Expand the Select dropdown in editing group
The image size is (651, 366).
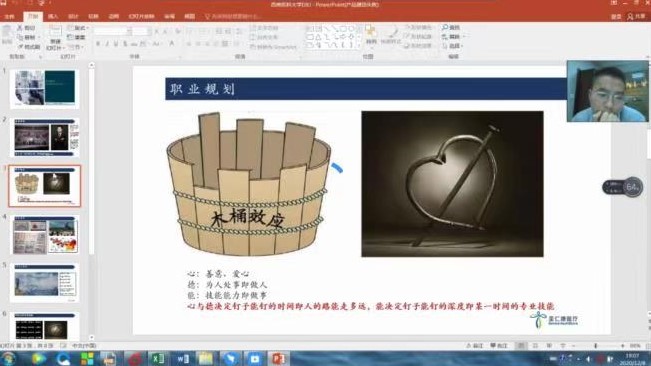click(453, 46)
